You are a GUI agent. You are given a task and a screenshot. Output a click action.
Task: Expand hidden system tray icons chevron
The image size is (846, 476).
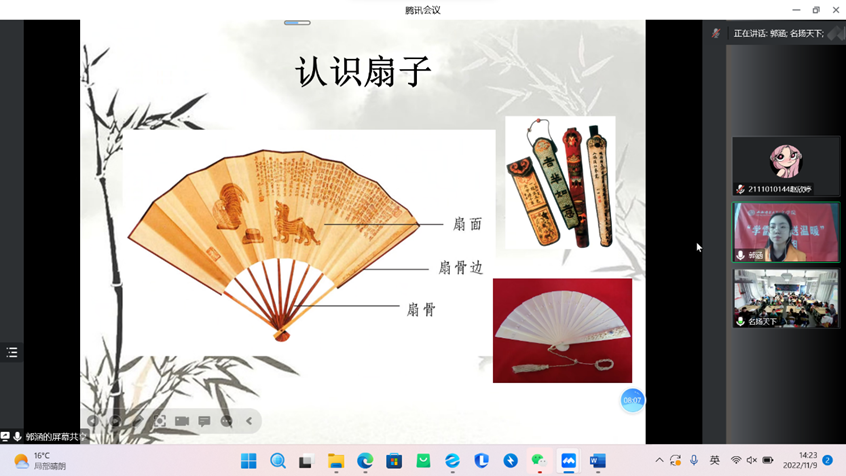[659, 461]
